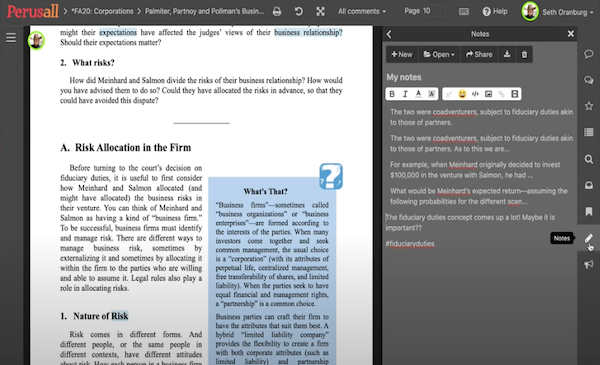Toggle full screen mode icon
The height and width of the screenshot is (365, 600).
pyautogui.click(x=320, y=11)
